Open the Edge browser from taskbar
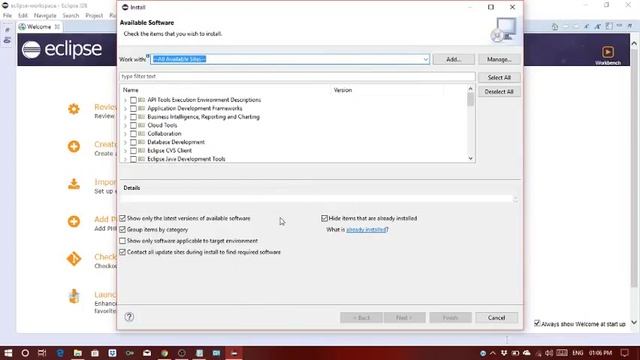This screenshot has width=640, height=360. coord(60,353)
